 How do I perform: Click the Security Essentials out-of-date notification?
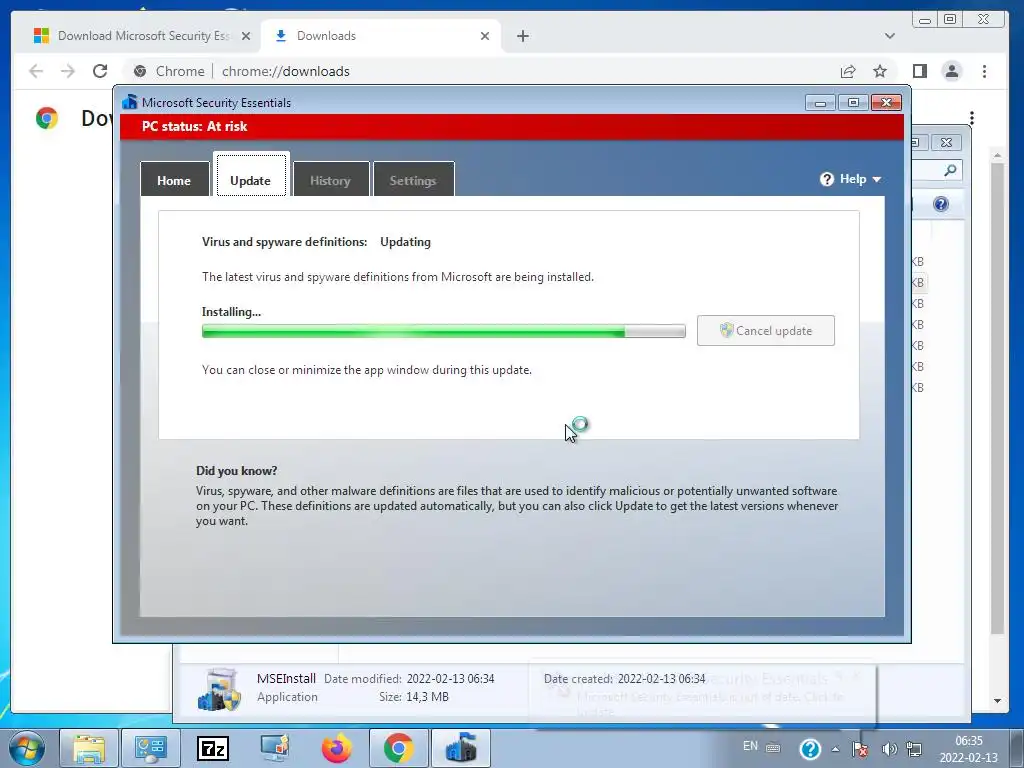click(x=702, y=695)
